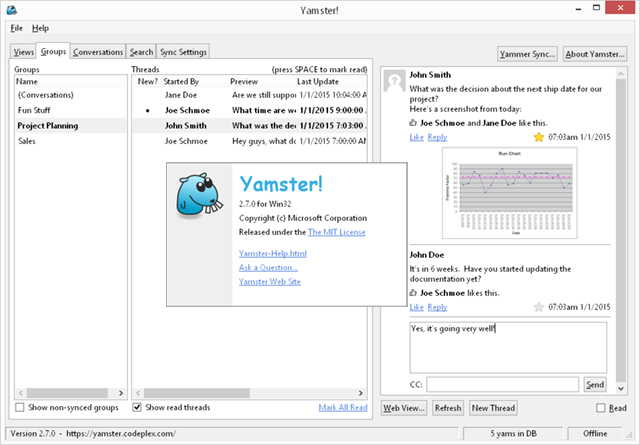Image resolution: width=640 pixels, height=445 pixels.
Task: Click the '5 yams in DB' status panel
Action: (513, 434)
